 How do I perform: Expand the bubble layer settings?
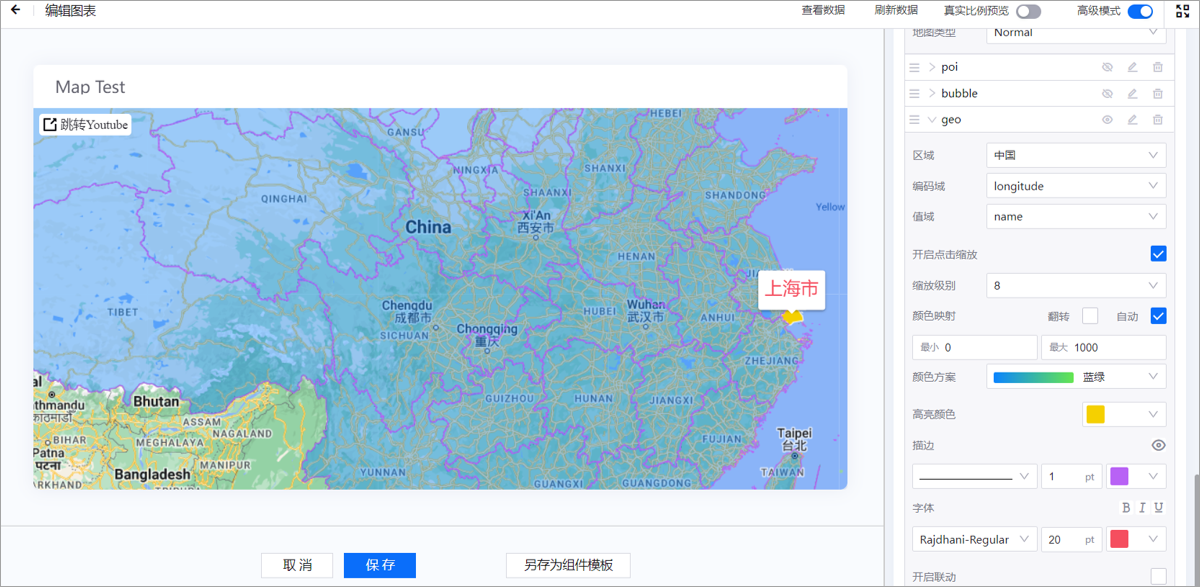coord(932,94)
